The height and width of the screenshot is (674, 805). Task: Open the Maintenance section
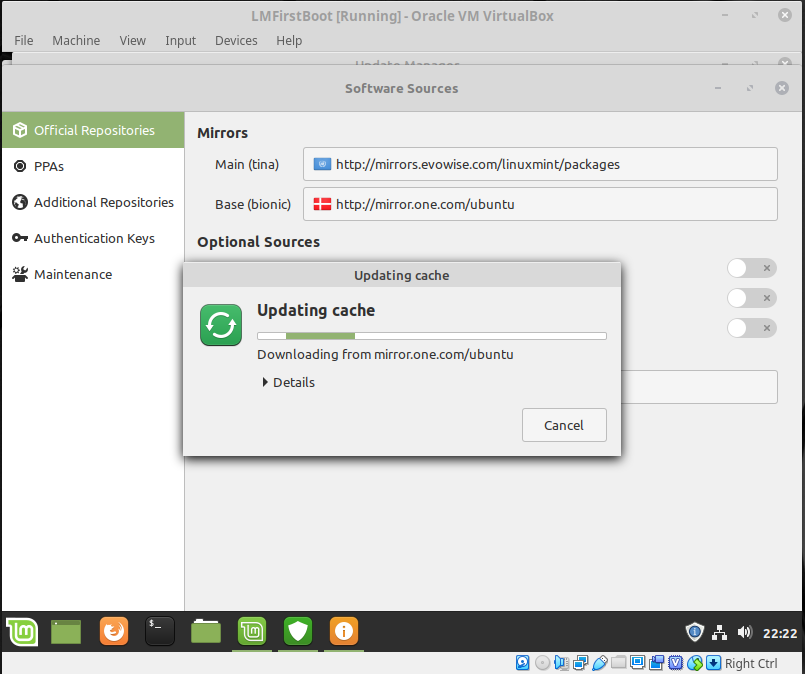93,274
